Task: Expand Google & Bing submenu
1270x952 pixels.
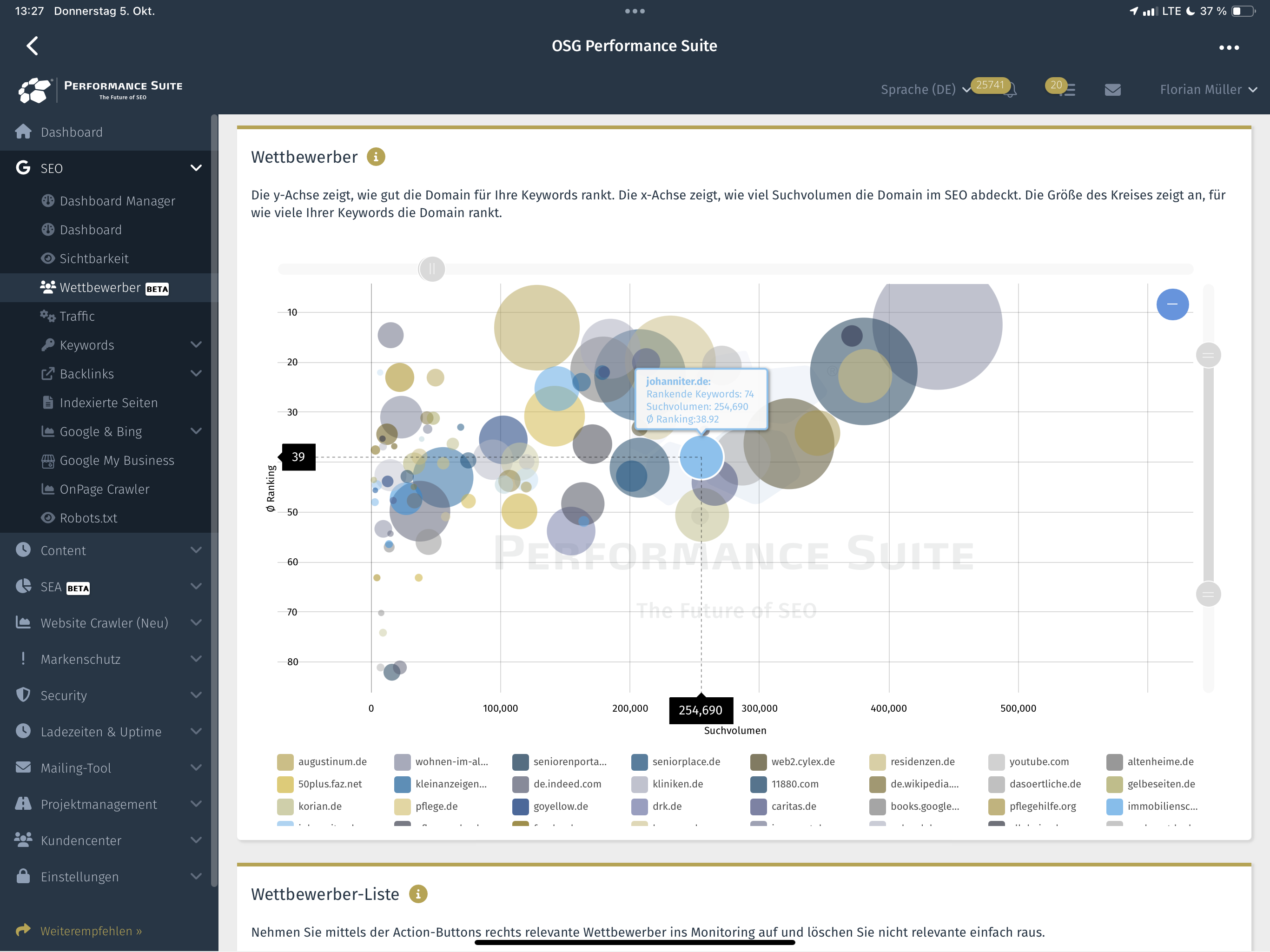Action: pyautogui.click(x=196, y=430)
